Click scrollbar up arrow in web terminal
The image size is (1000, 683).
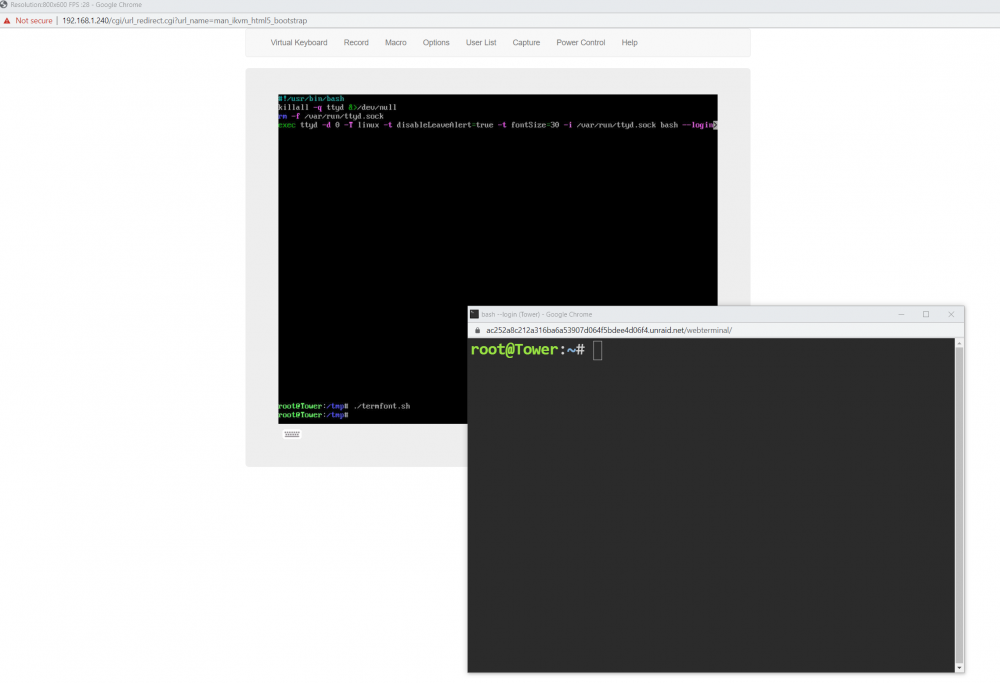click(959, 343)
